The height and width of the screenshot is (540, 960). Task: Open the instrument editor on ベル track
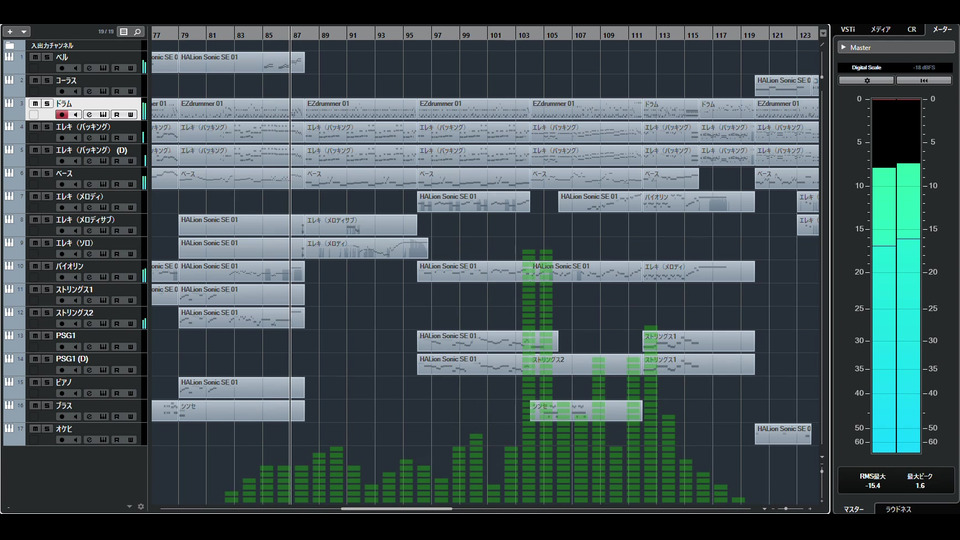[103, 68]
